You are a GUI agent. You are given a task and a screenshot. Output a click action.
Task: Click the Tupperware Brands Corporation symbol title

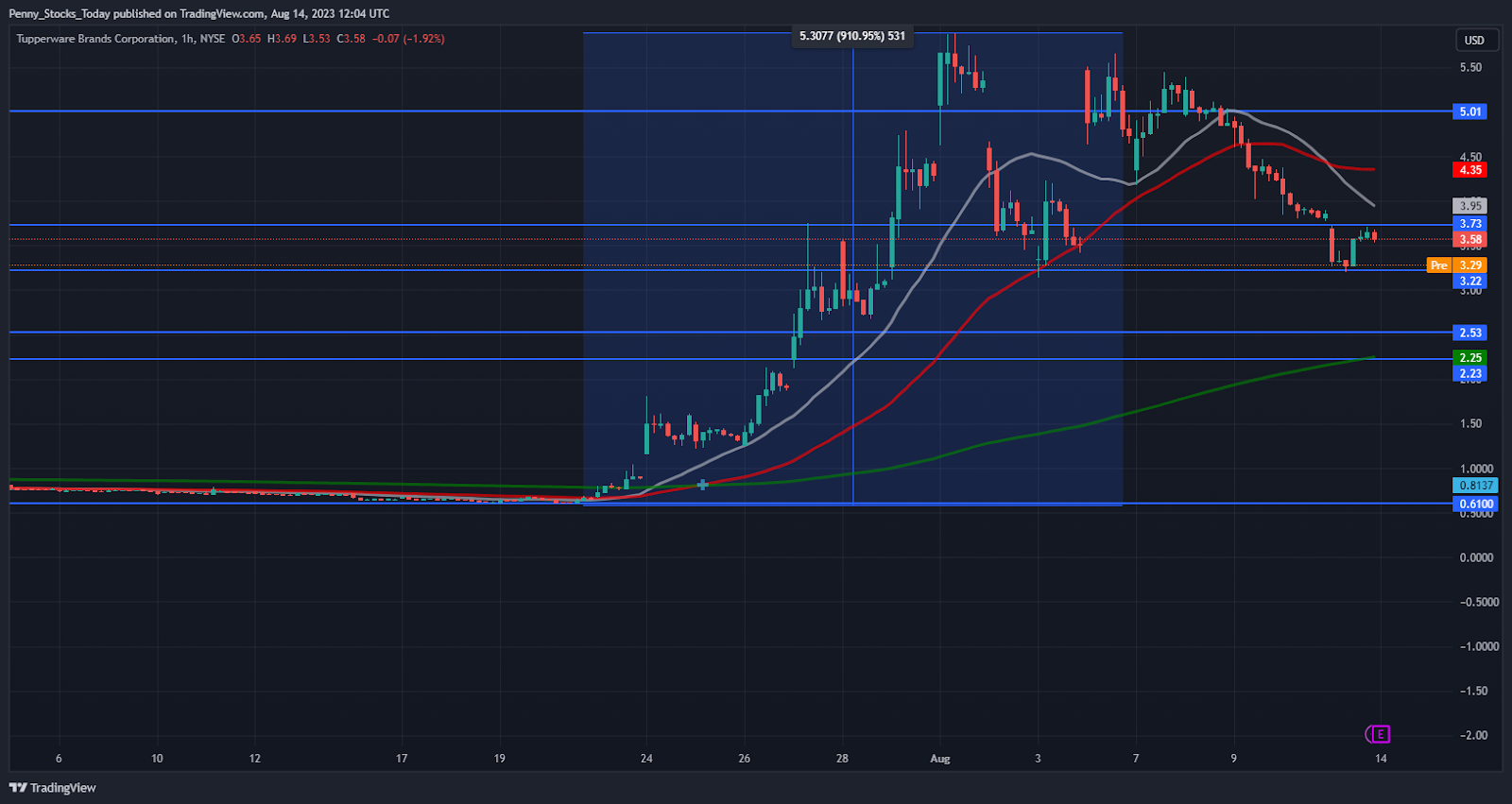95,39
